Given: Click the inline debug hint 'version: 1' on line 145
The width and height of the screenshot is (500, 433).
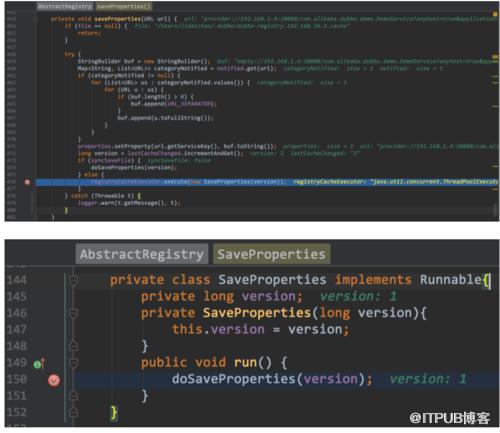Looking at the screenshot, I should [x=358, y=296].
